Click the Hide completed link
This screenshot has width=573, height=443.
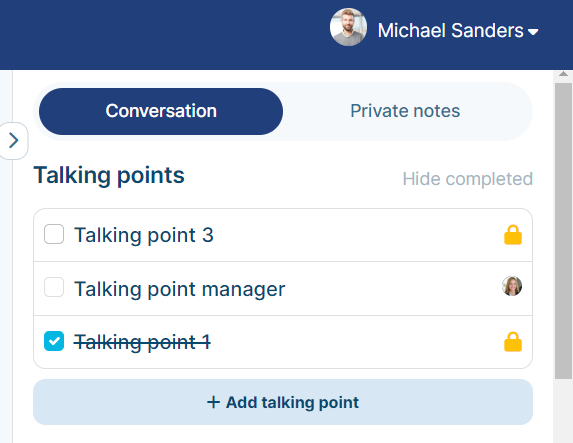coord(468,179)
